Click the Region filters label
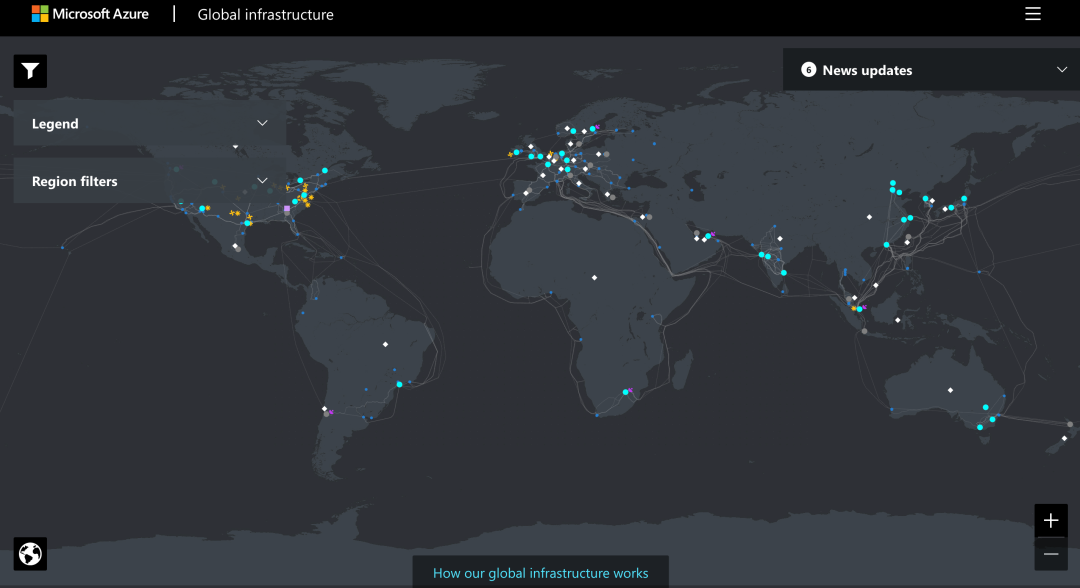 (74, 182)
